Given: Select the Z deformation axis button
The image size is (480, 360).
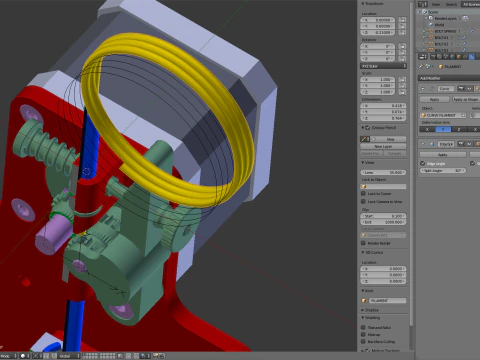Looking at the screenshot, I should coord(459,129).
